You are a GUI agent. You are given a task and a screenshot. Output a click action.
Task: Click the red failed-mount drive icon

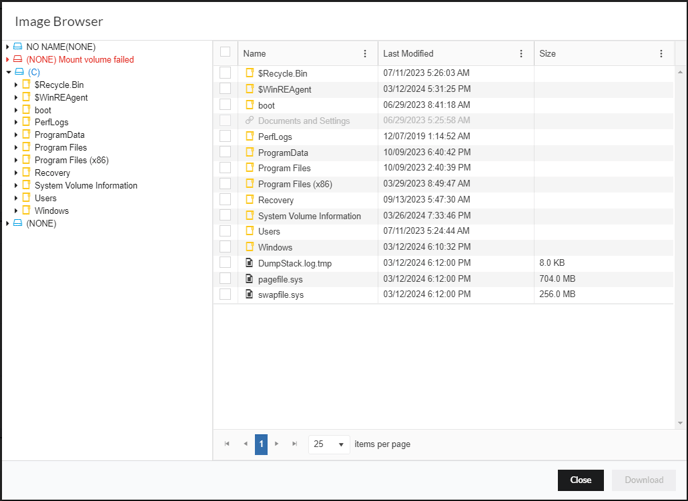coord(18,59)
